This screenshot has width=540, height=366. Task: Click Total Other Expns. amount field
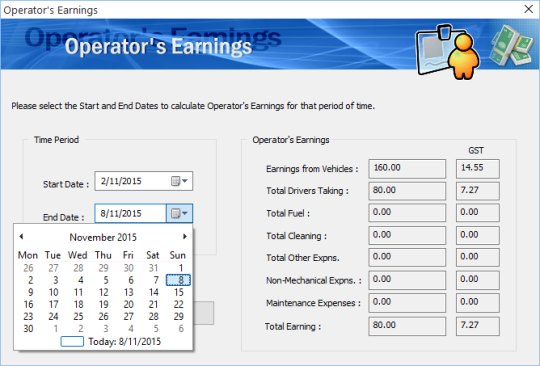click(407, 258)
